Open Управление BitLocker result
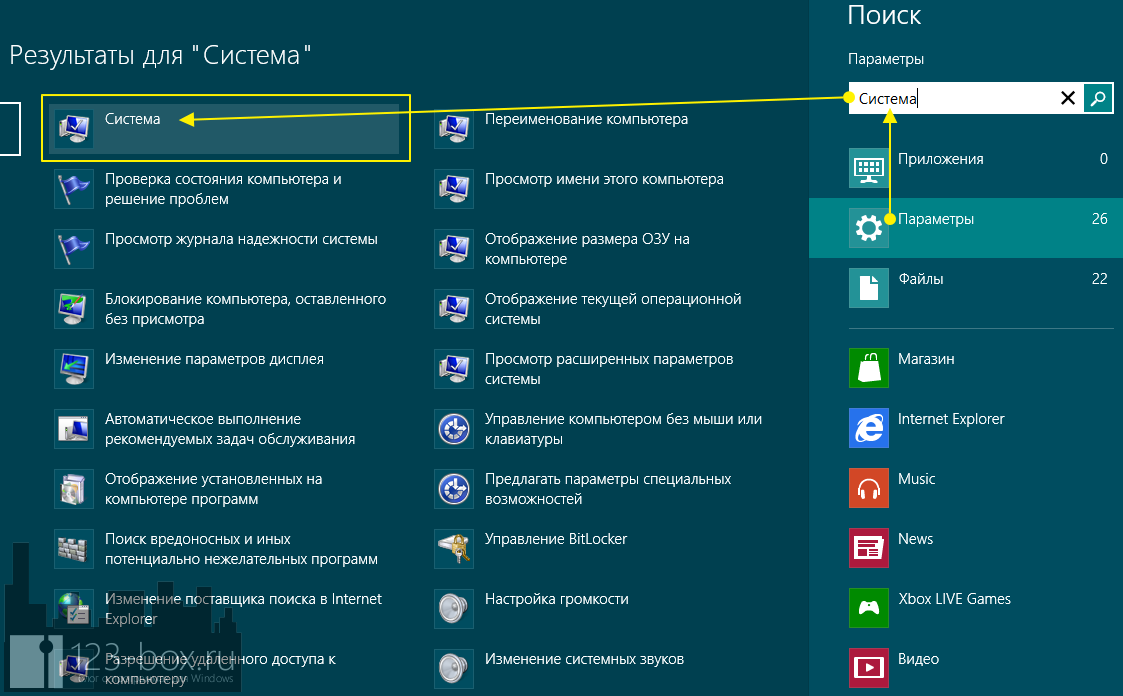Screen dimensions: 1123x696 pos(556,539)
